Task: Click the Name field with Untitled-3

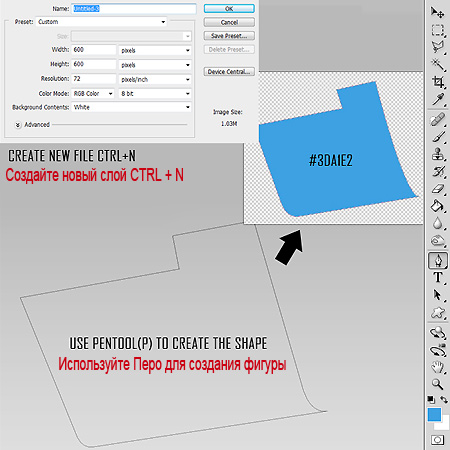Action: [134, 9]
